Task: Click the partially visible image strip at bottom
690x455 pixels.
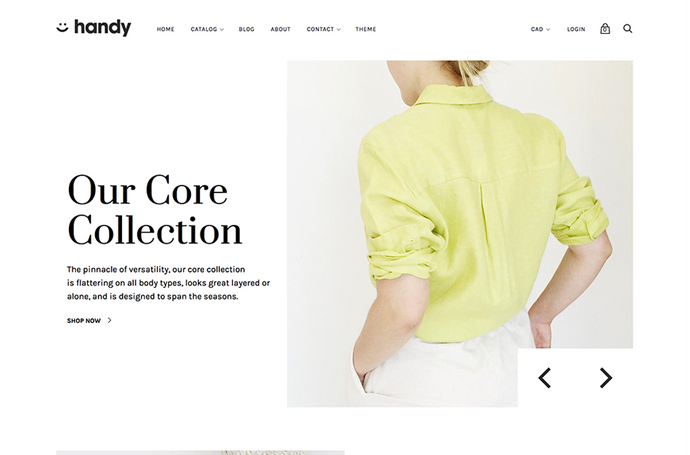Action: 200,452
